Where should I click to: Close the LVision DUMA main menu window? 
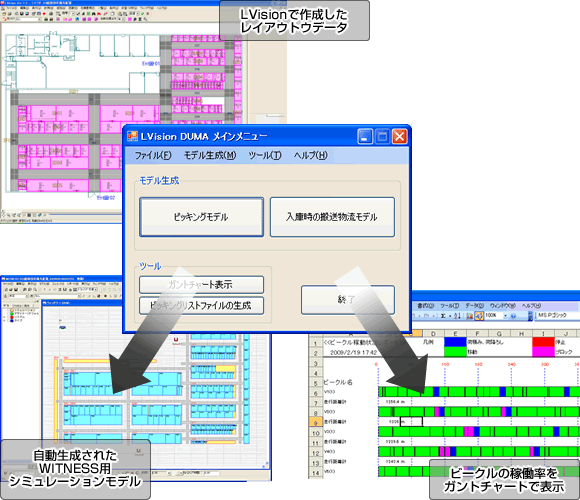tap(399, 136)
